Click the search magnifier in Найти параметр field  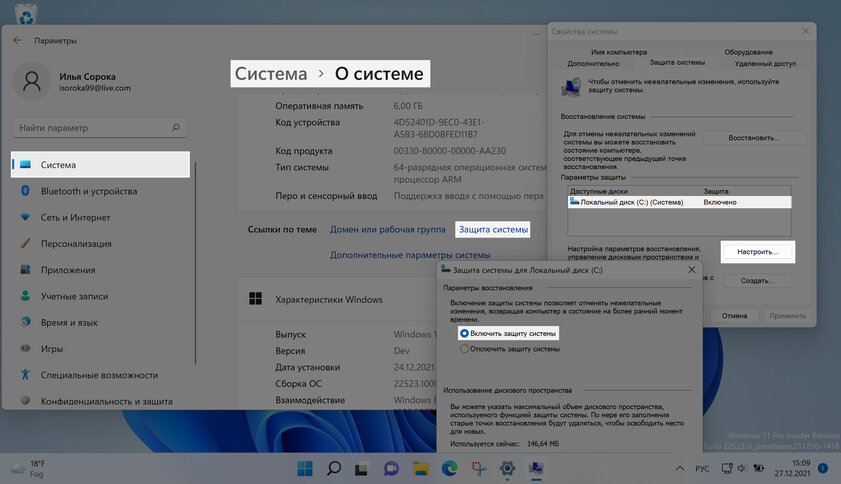tap(176, 127)
